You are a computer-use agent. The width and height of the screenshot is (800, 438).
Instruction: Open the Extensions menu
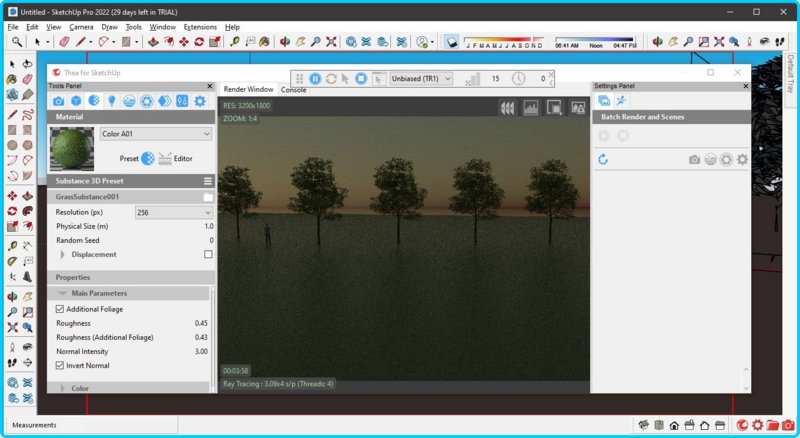click(x=200, y=27)
